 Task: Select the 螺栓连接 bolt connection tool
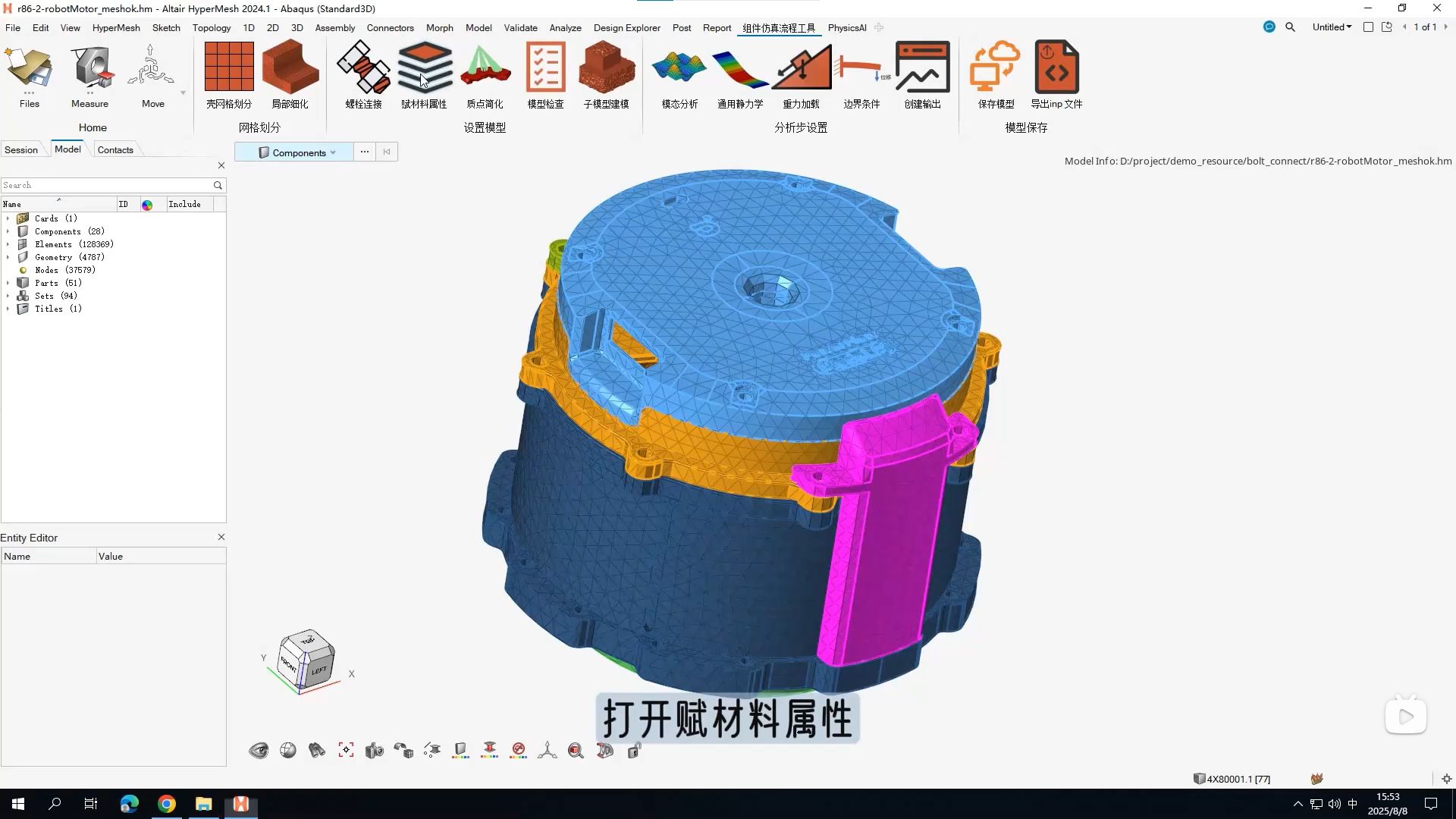pyautogui.click(x=362, y=74)
